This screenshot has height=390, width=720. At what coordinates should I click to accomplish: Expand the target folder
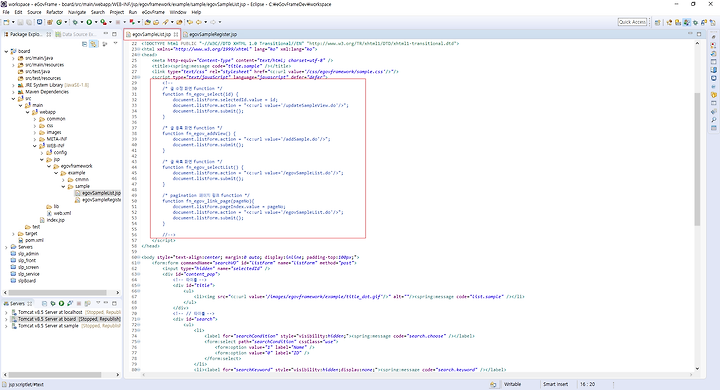[13, 234]
